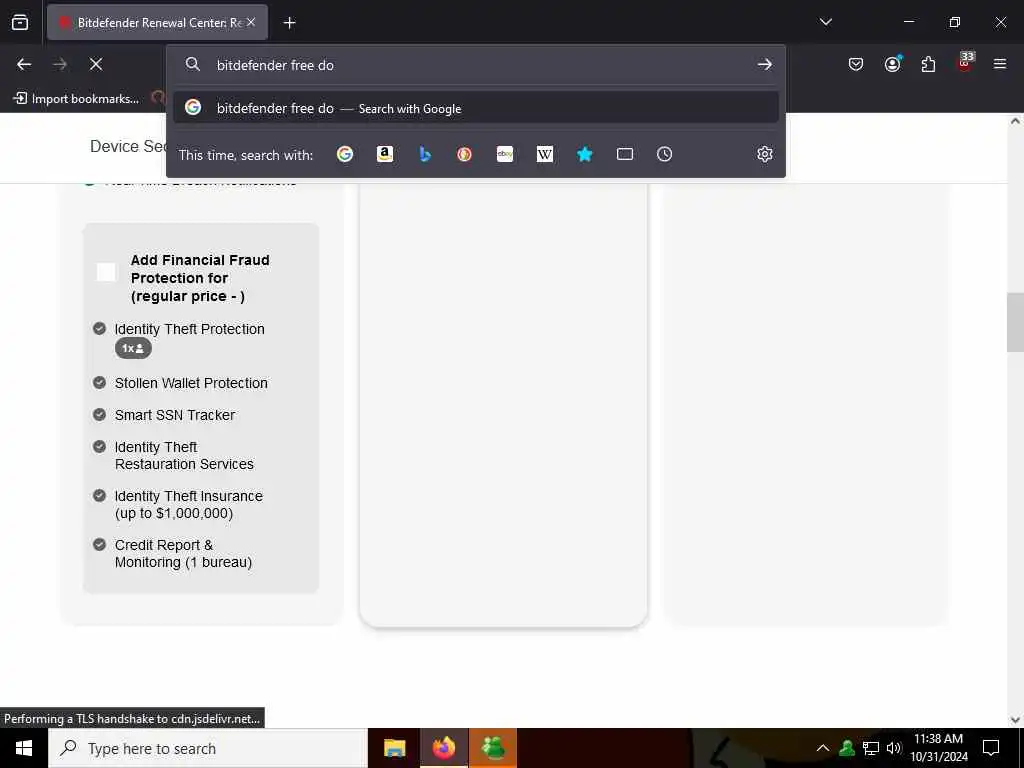
Task: Open a new tab with plus button
Action: pyautogui.click(x=289, y=23)
